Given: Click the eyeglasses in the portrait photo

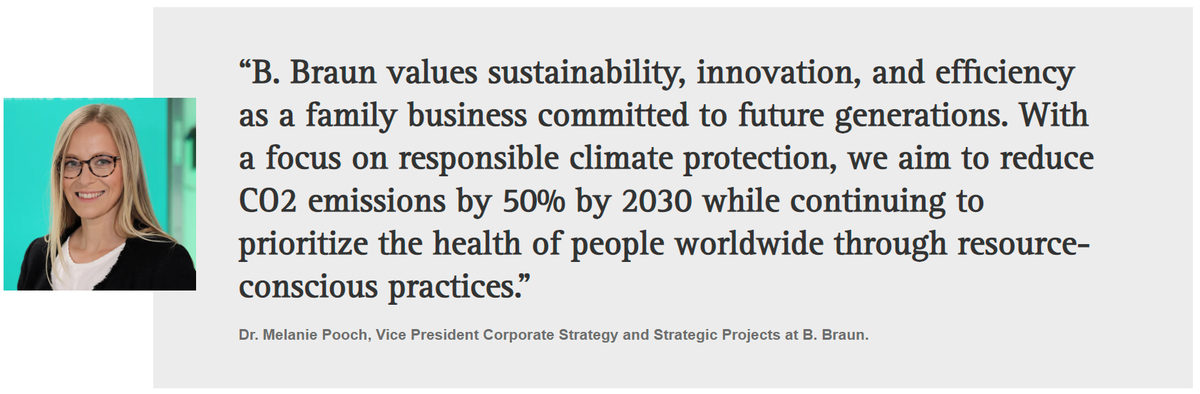Looking at the screenshot, I should [90, 166].
